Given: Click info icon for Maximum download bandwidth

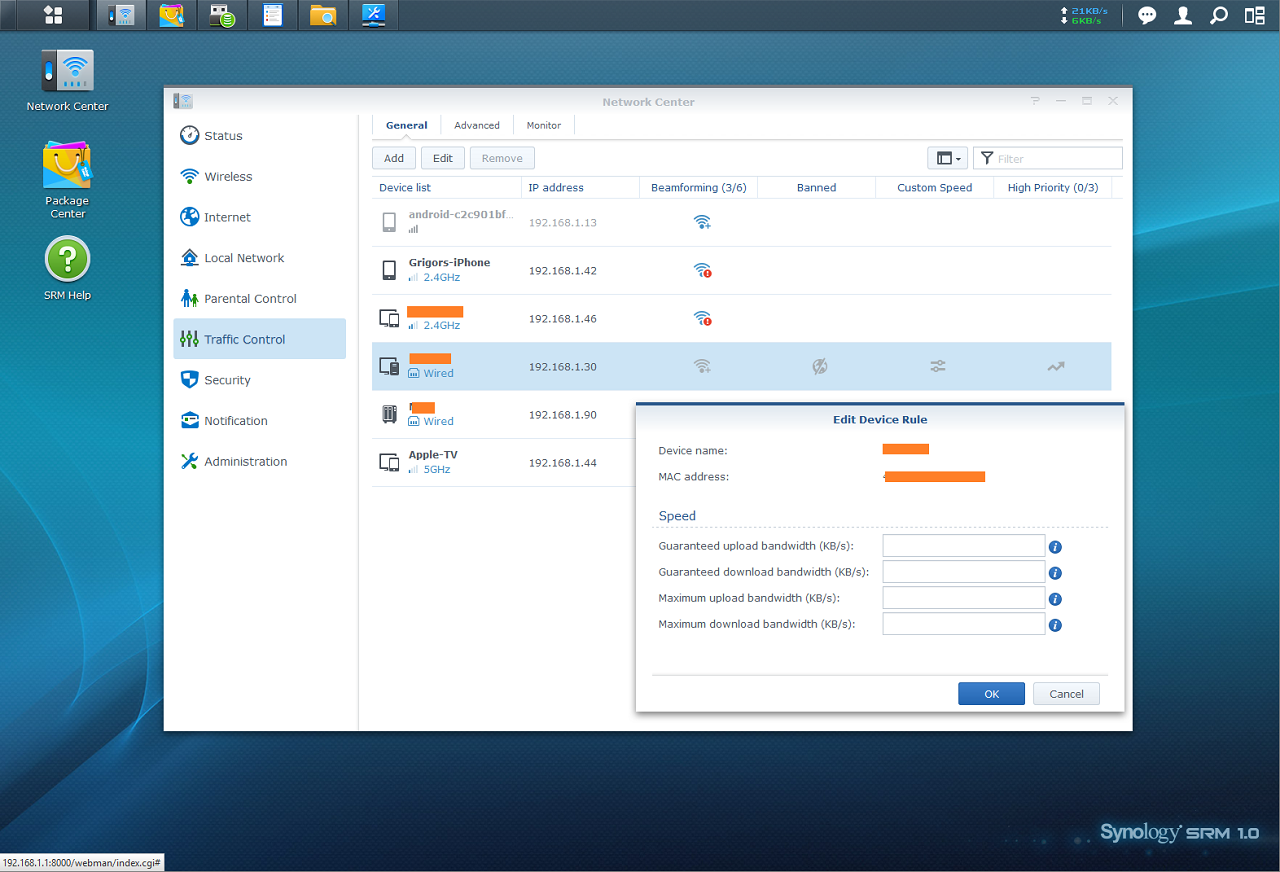Looking at the screenshot, I should coord(1055,625).
